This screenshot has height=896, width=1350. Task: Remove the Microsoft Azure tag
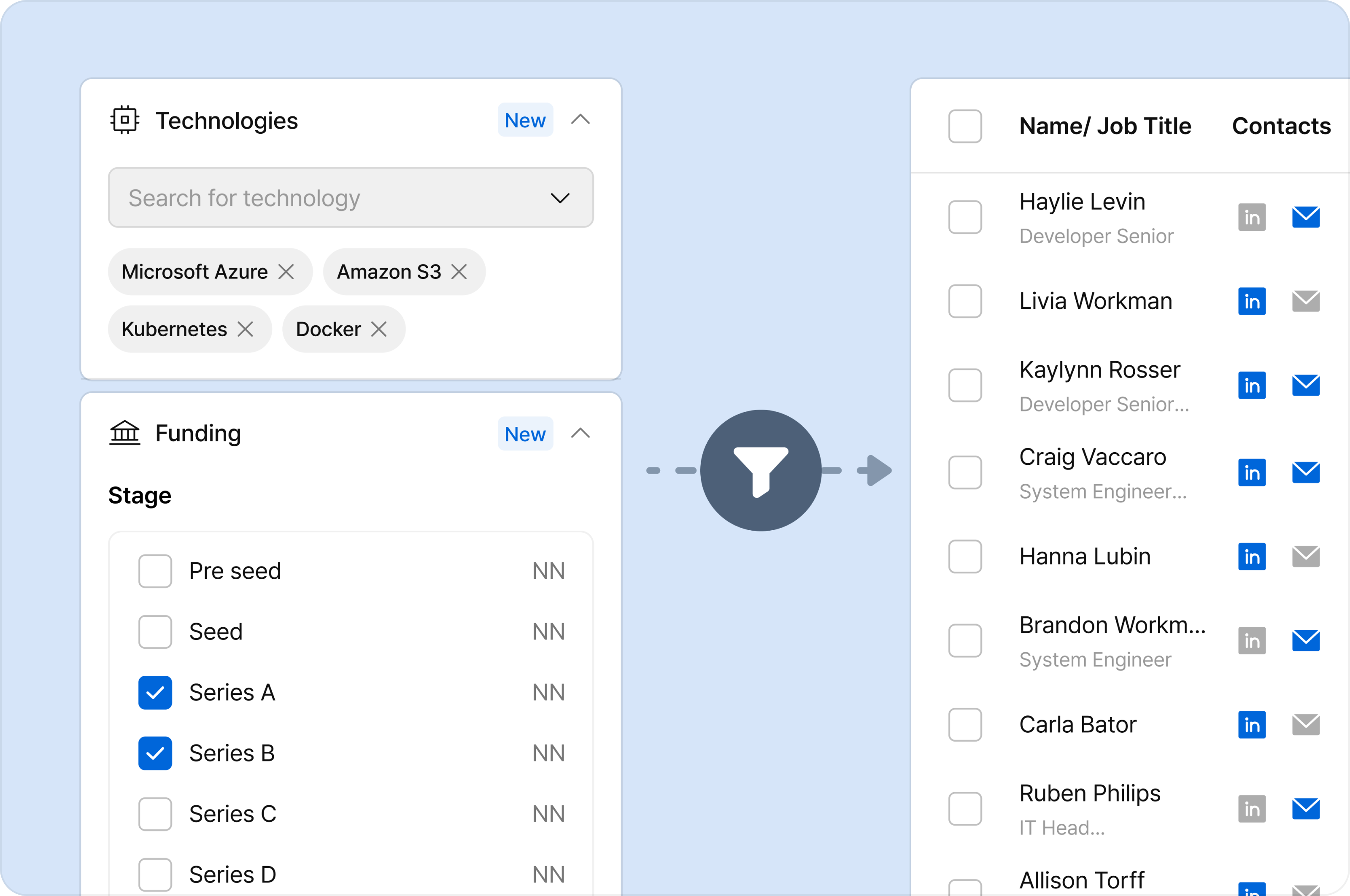click(286, 272)
